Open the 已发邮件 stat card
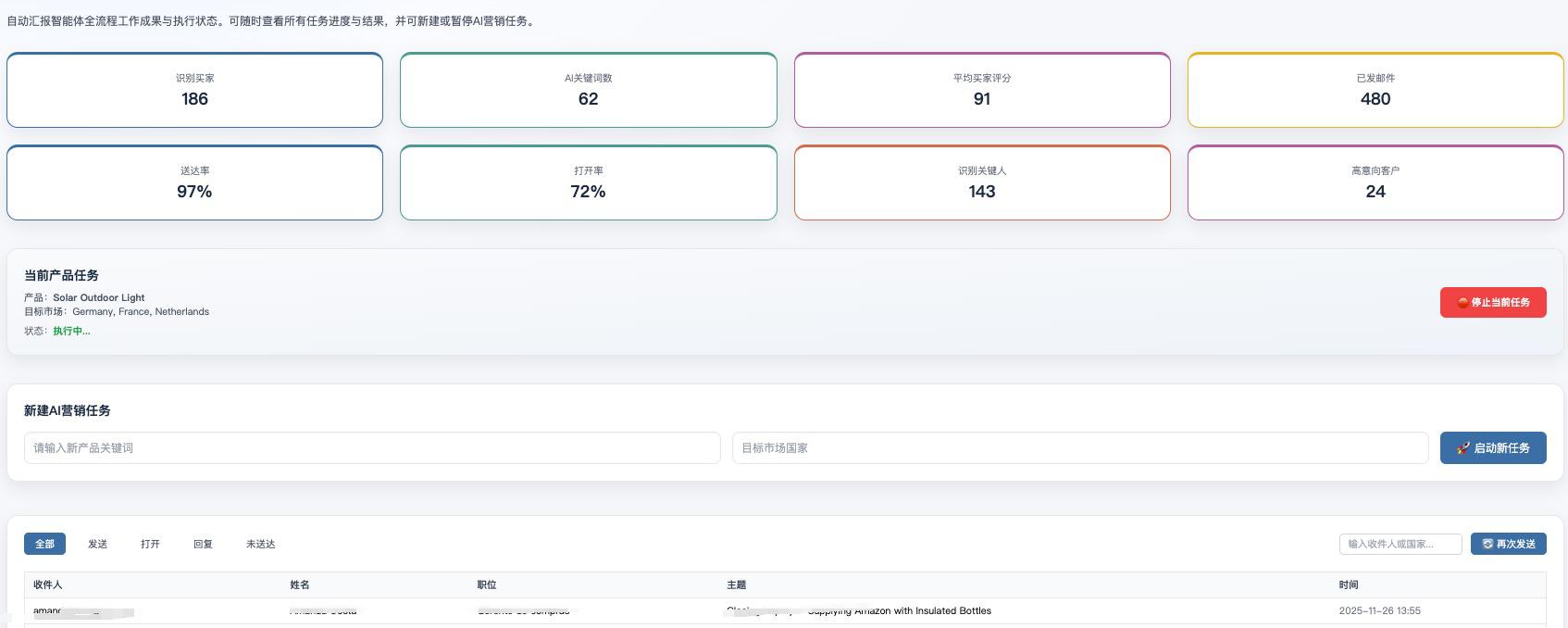 [x=1375, y=90]
